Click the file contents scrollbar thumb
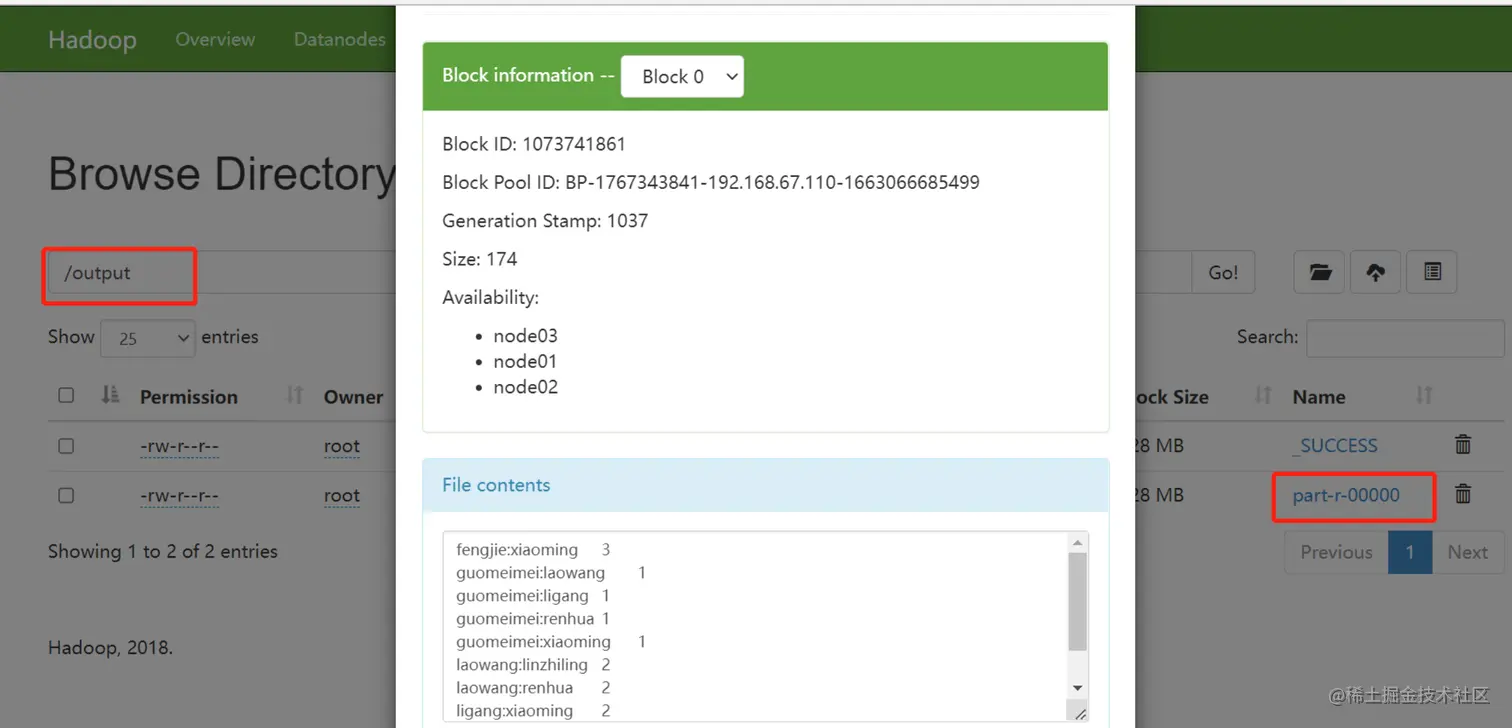The height and width of the screenshot is (728, 1512). (1077, 600)
